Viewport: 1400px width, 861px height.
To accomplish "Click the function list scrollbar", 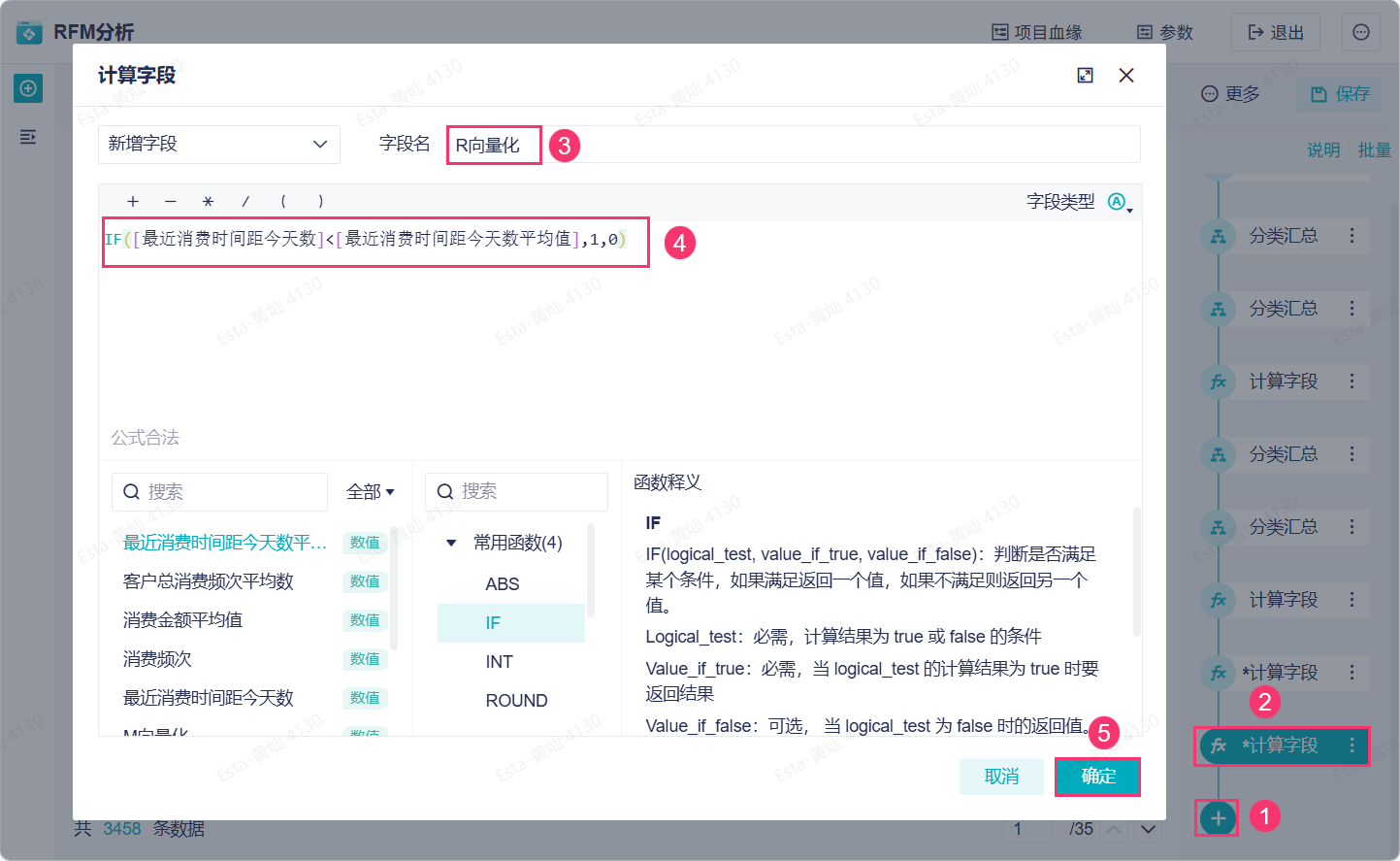I will [591, 572].
